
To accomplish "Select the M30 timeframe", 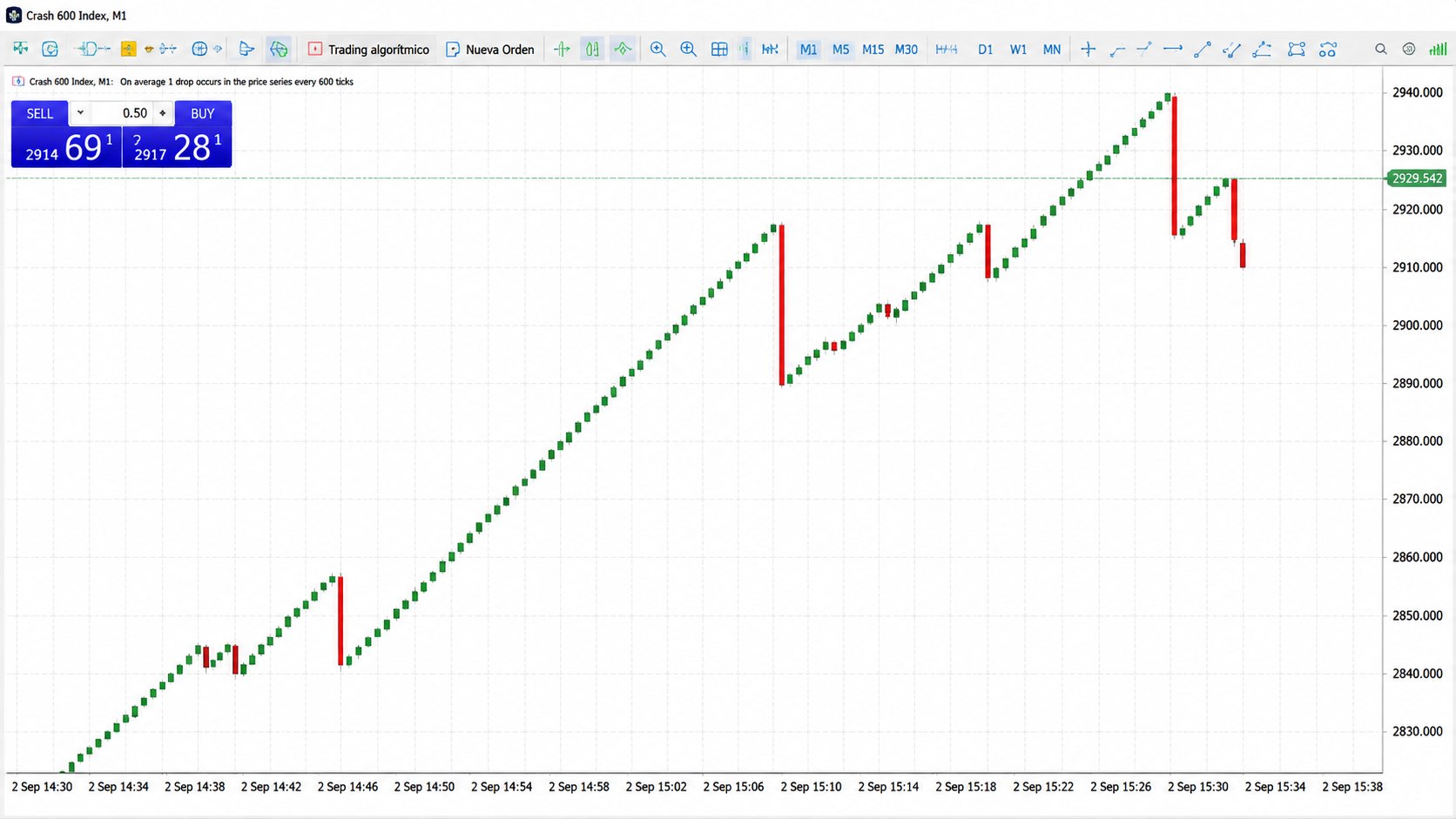I will click(x=907, y=50).
